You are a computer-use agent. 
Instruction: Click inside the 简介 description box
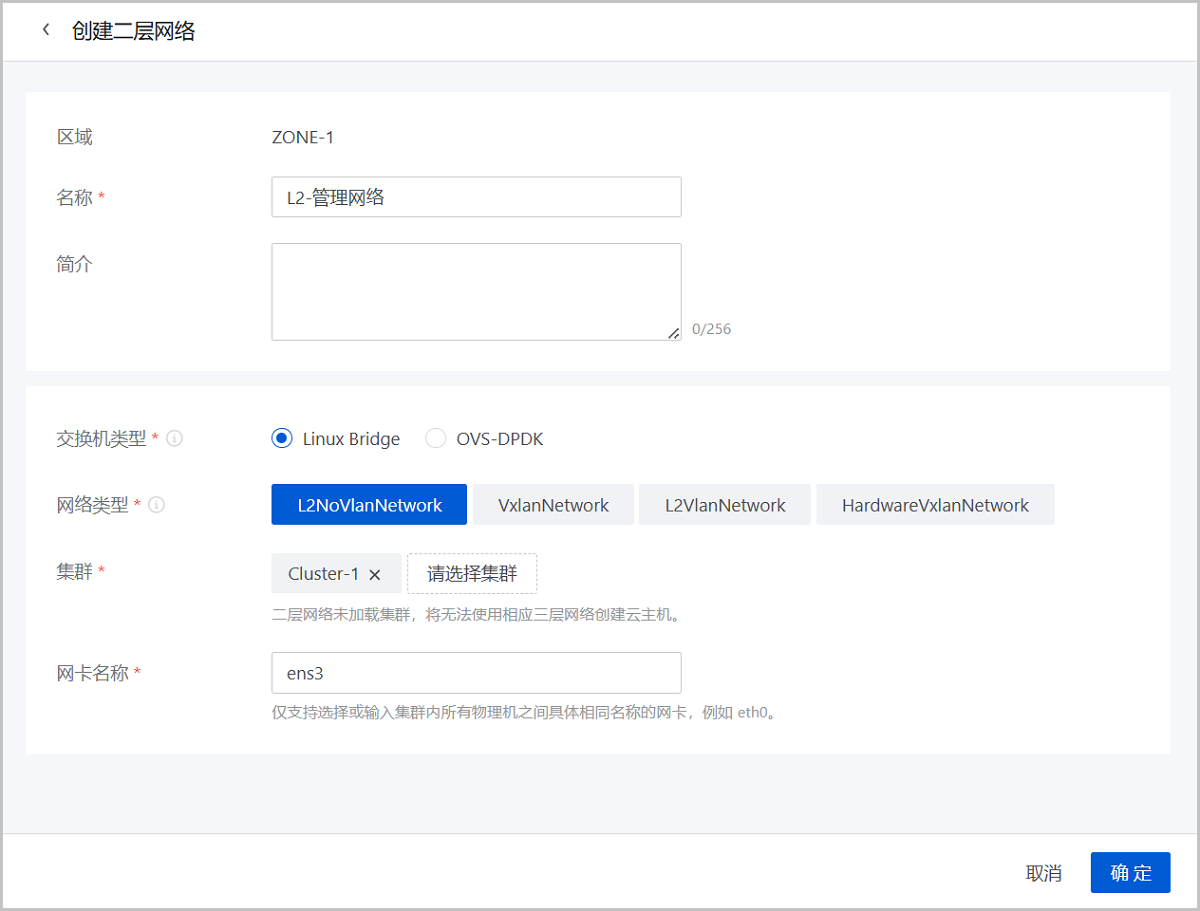[475, 290]
